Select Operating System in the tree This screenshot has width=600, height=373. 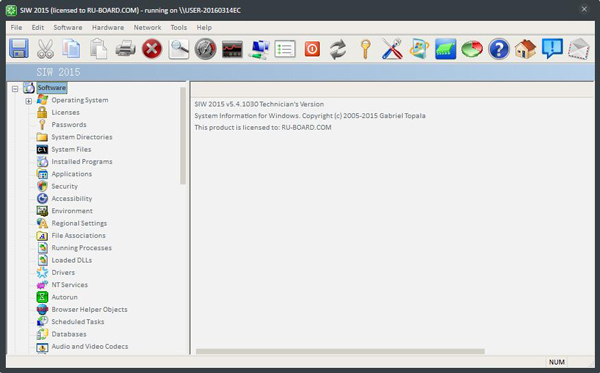tap(80, 100)
